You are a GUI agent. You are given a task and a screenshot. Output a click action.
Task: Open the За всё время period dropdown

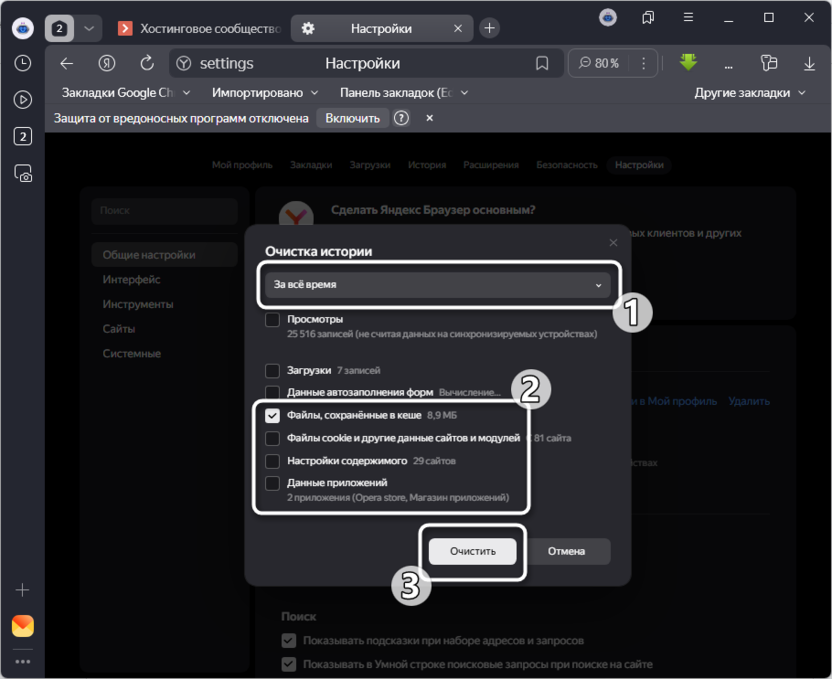tap(438, 285)
